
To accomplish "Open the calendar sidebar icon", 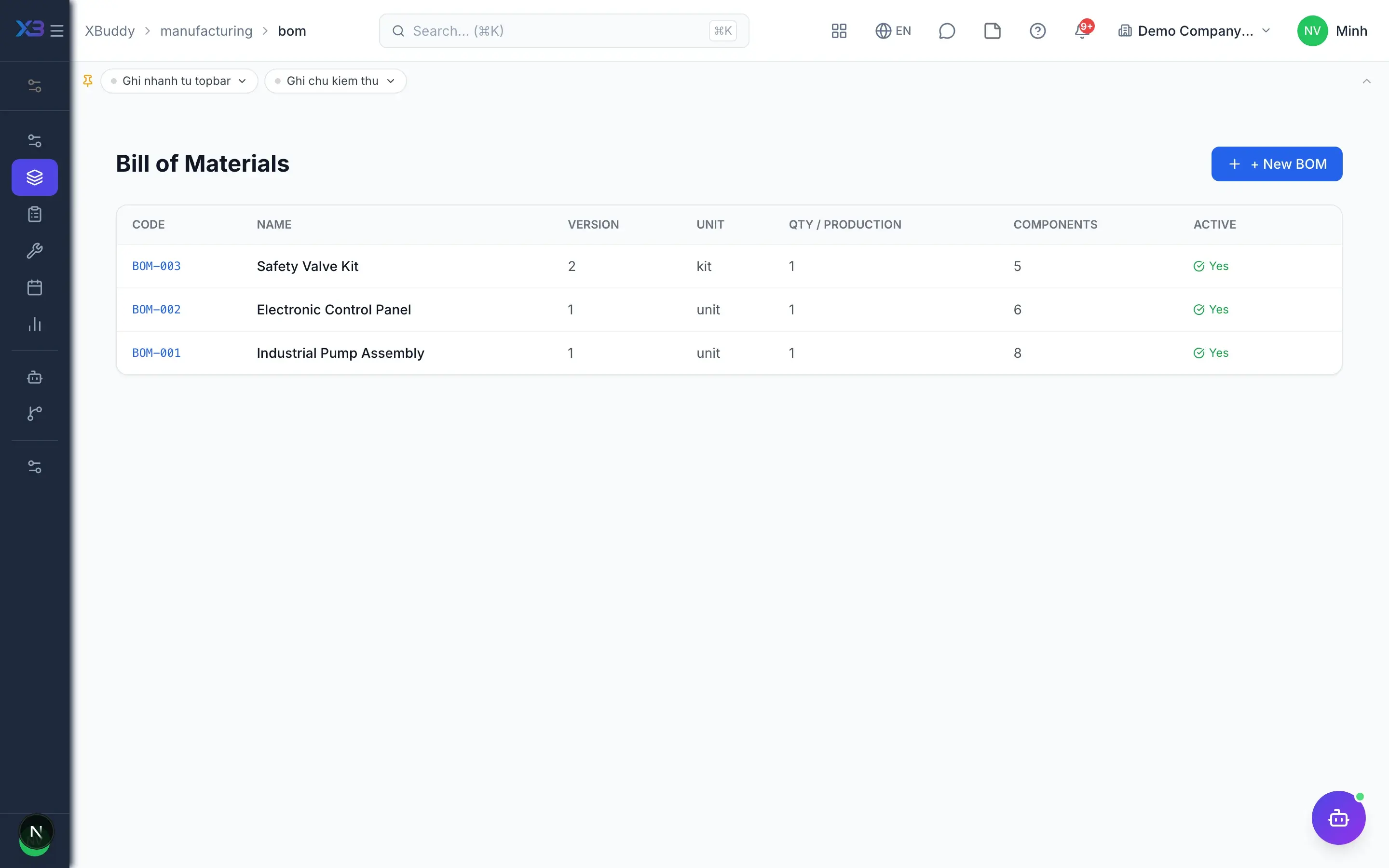I will click(x=34, y=287).
